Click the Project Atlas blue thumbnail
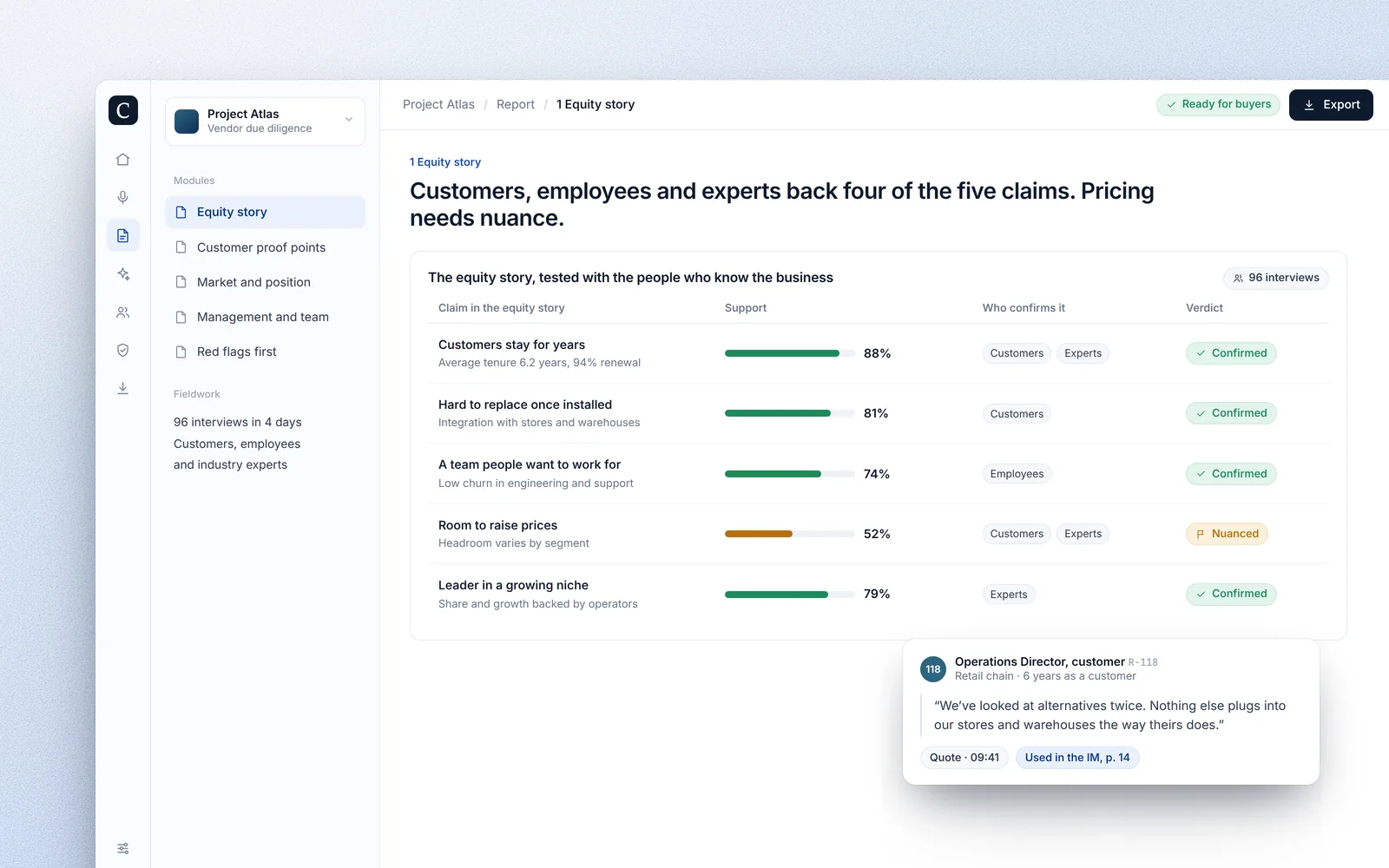1389x868 pixels. pyautogui.click(x=187, y=122)
